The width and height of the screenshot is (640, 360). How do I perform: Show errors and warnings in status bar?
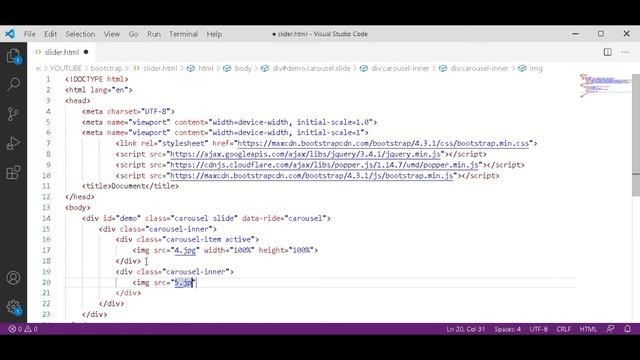coord(23,329)
